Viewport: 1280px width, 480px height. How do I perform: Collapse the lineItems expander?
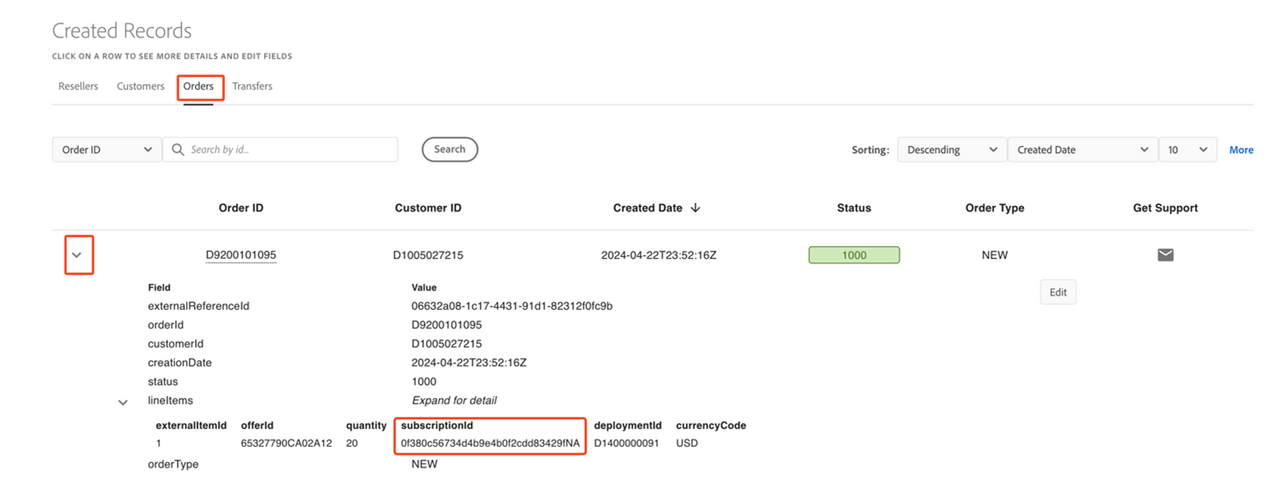(x=123, y=402)
